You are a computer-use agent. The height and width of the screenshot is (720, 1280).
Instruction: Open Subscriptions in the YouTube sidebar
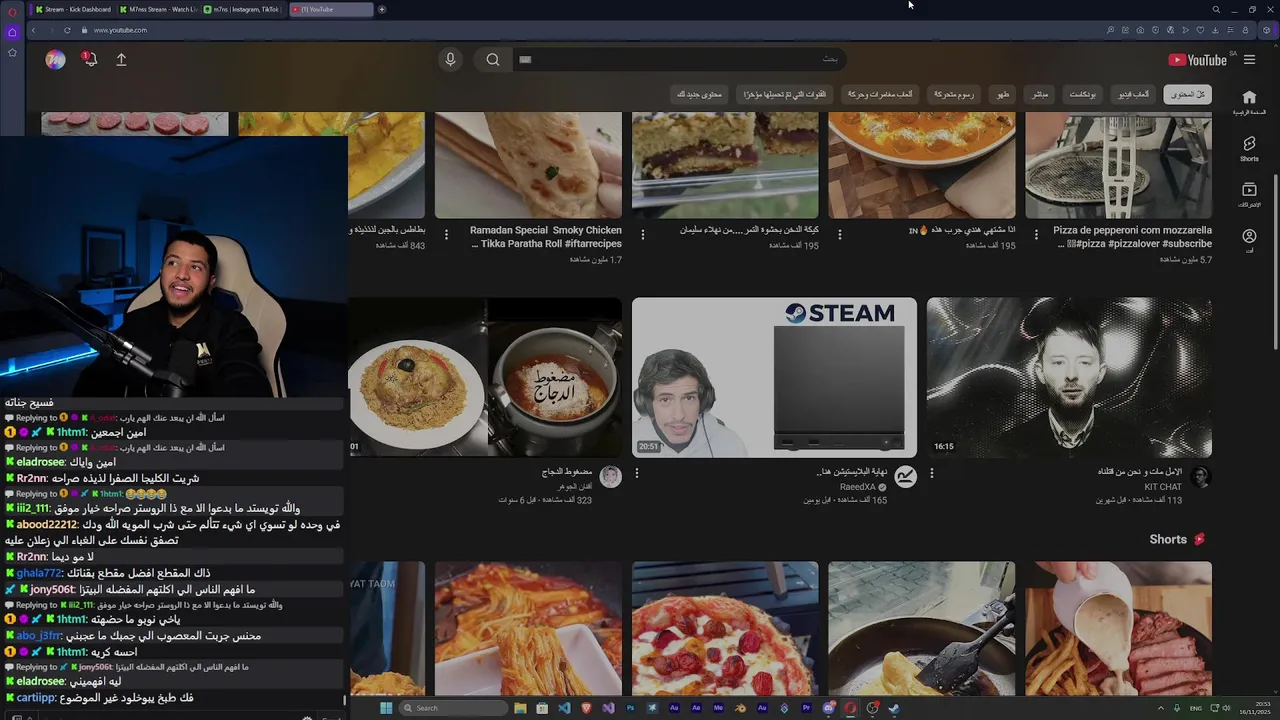coord(1249,195)
